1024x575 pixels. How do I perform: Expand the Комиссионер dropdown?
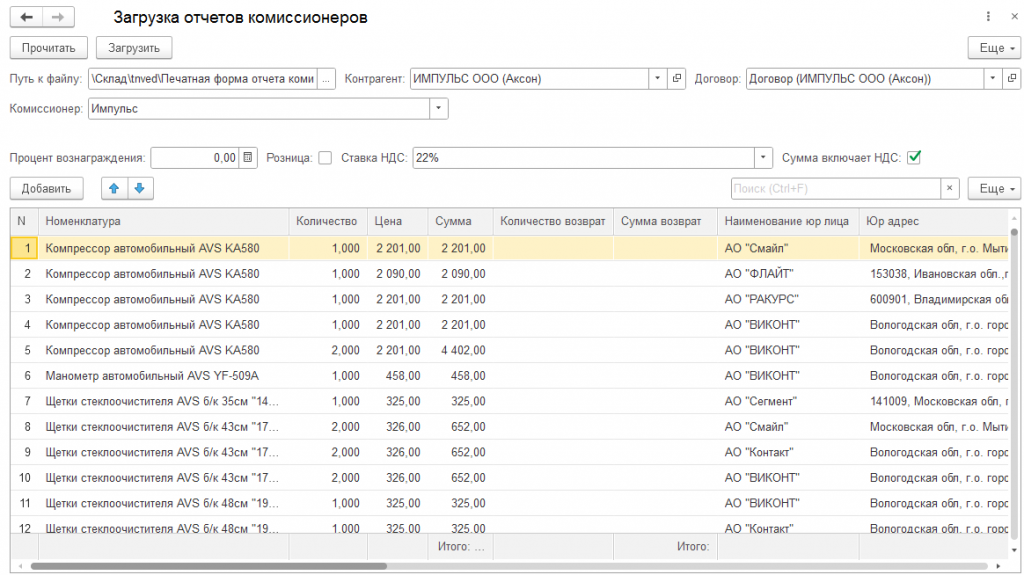pyautogui.click(x=439, y=108)
